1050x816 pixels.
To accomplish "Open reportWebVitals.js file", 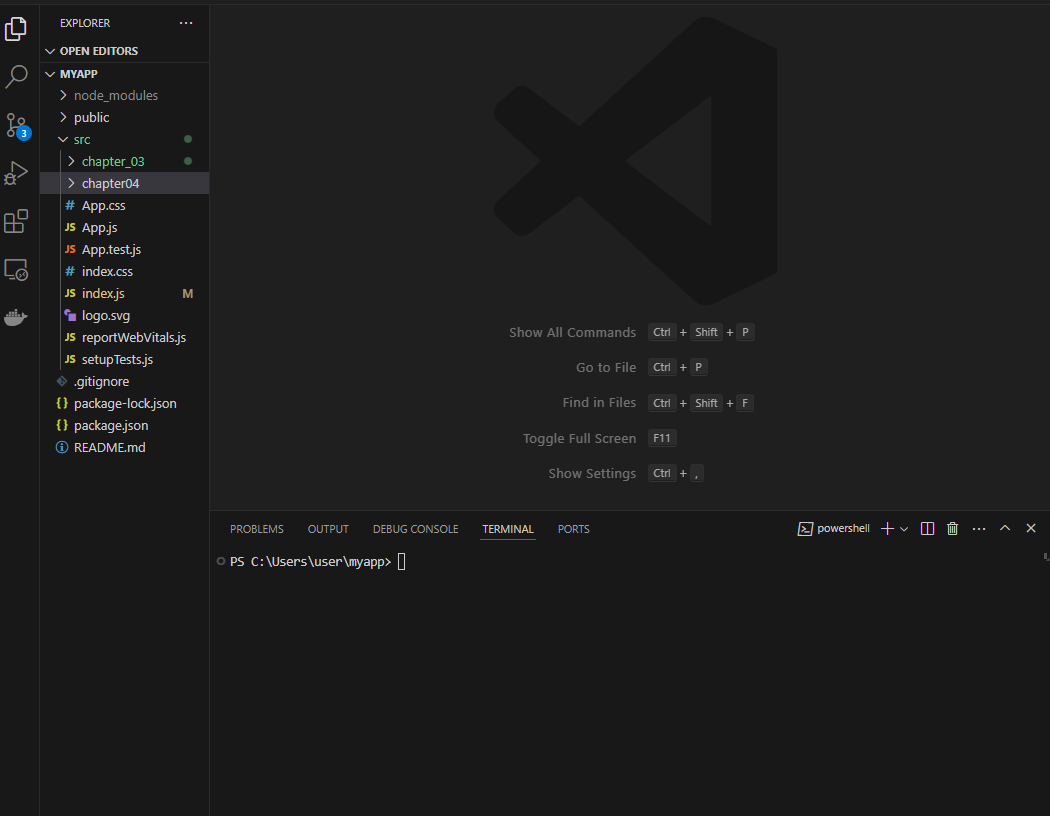I will click(125, 337).
